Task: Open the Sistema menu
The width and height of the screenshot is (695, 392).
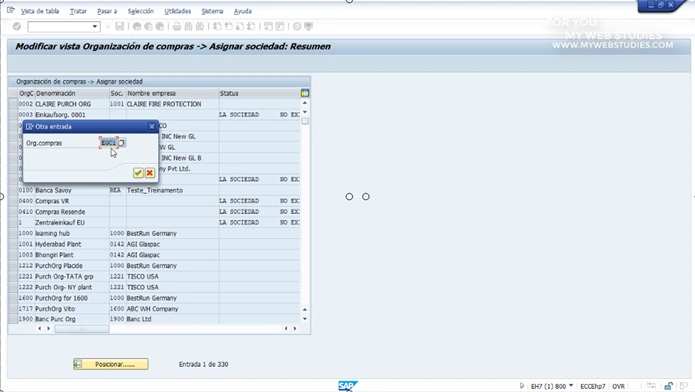Action: tap(212, 11)
